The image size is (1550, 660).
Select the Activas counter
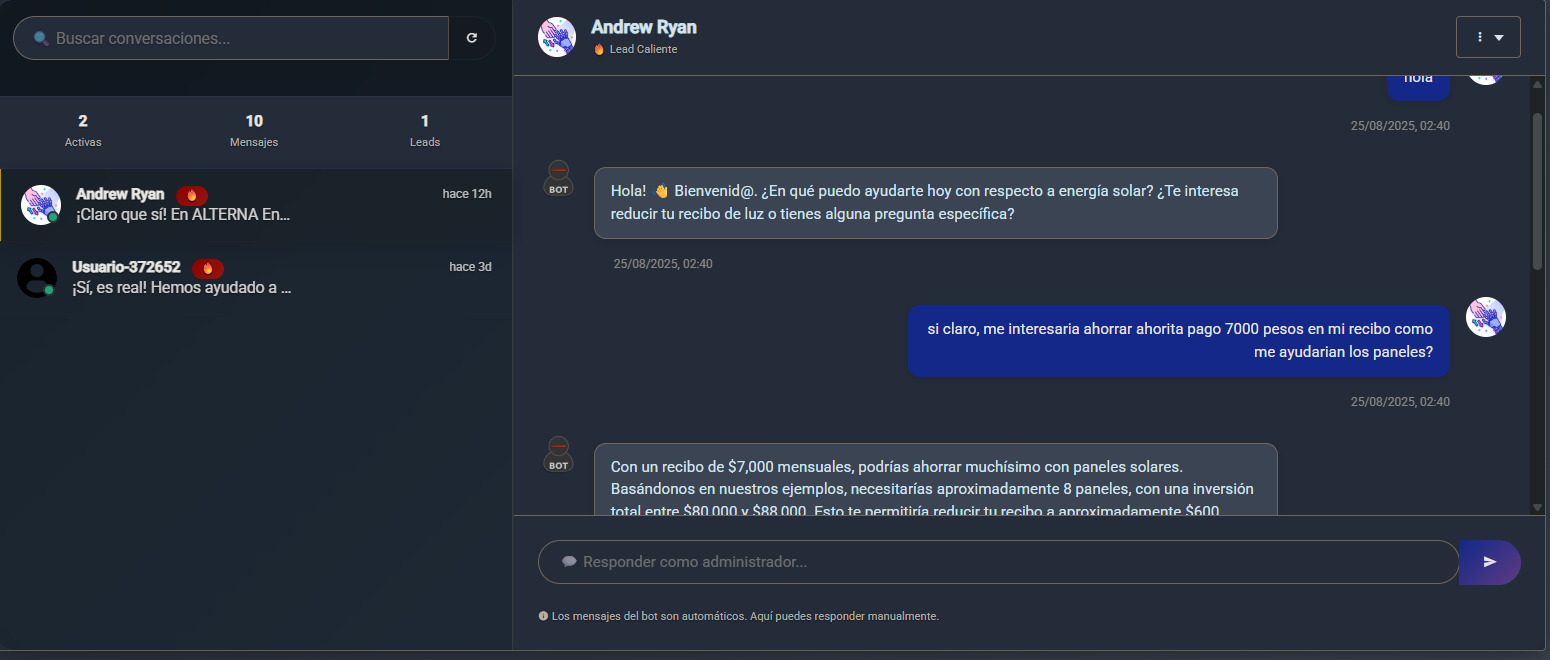tap(83, 130)
